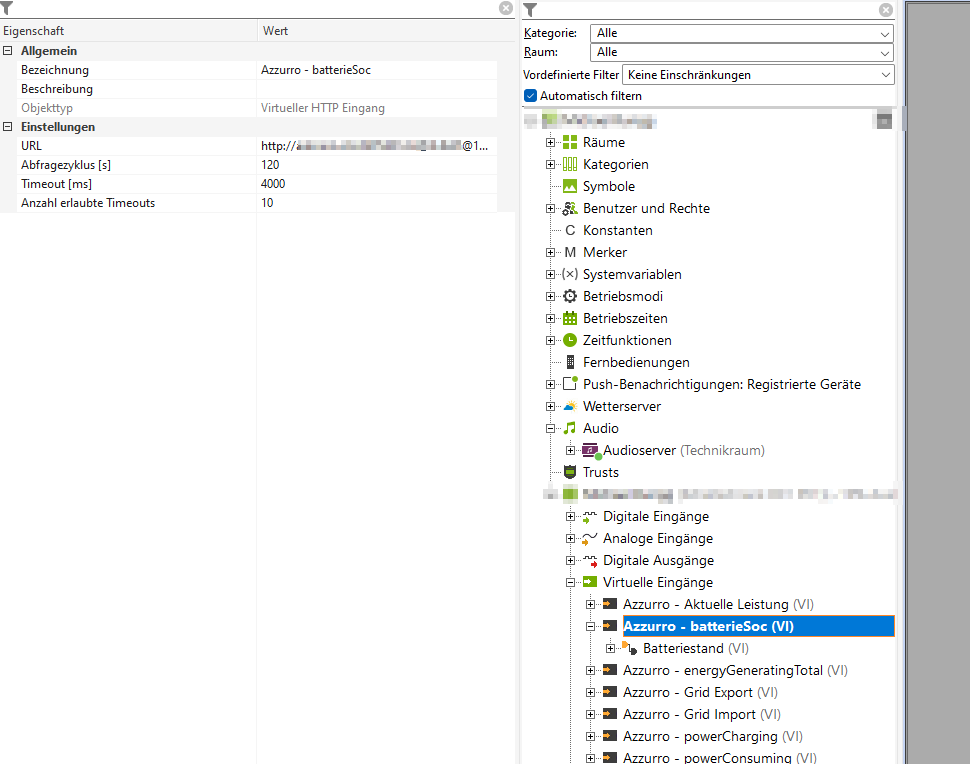970x764 pixels.
Task: Click the Fernbedienungen remote icon
Action: 571,362
